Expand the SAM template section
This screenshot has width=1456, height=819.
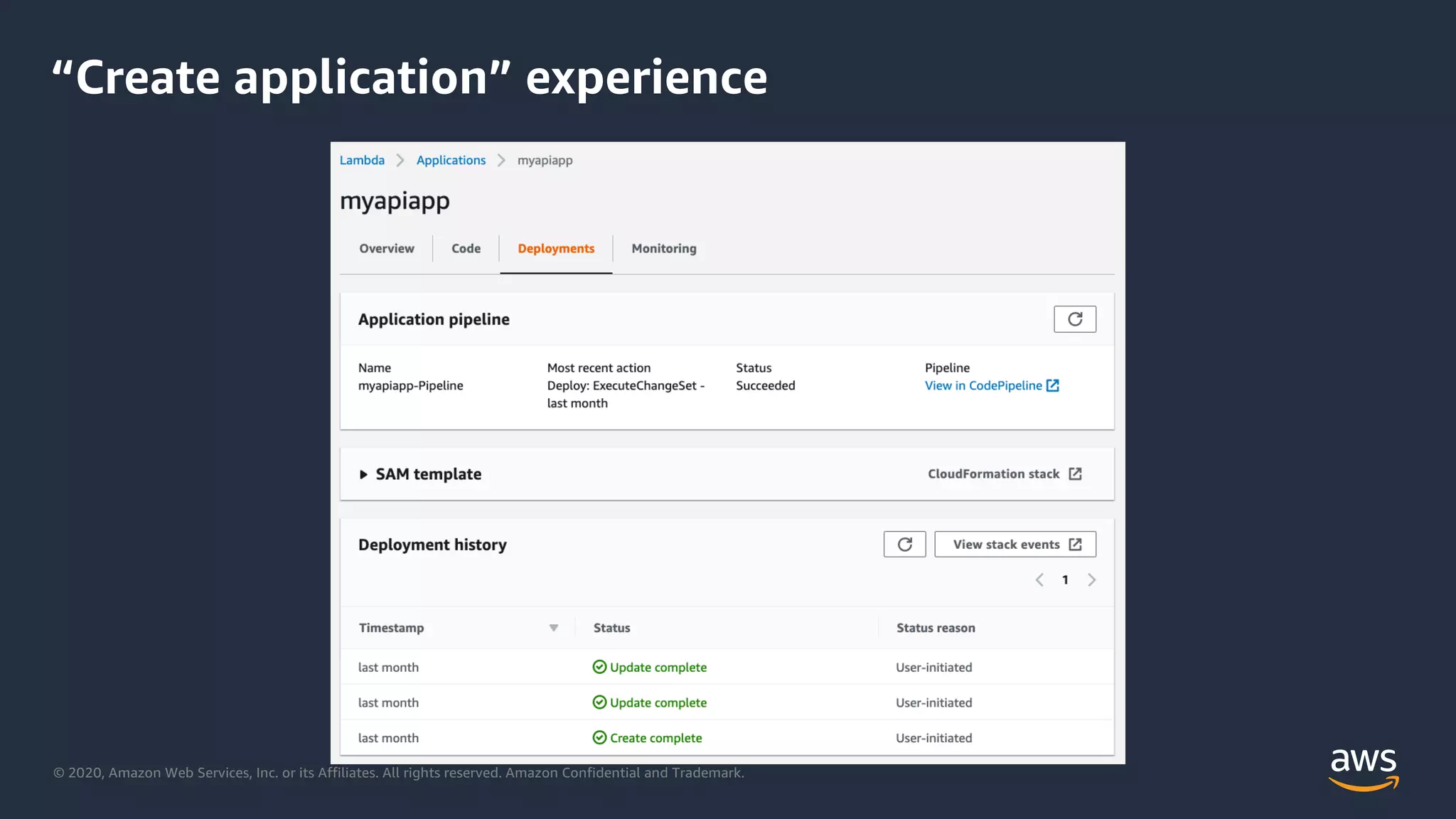pos(363,474)
